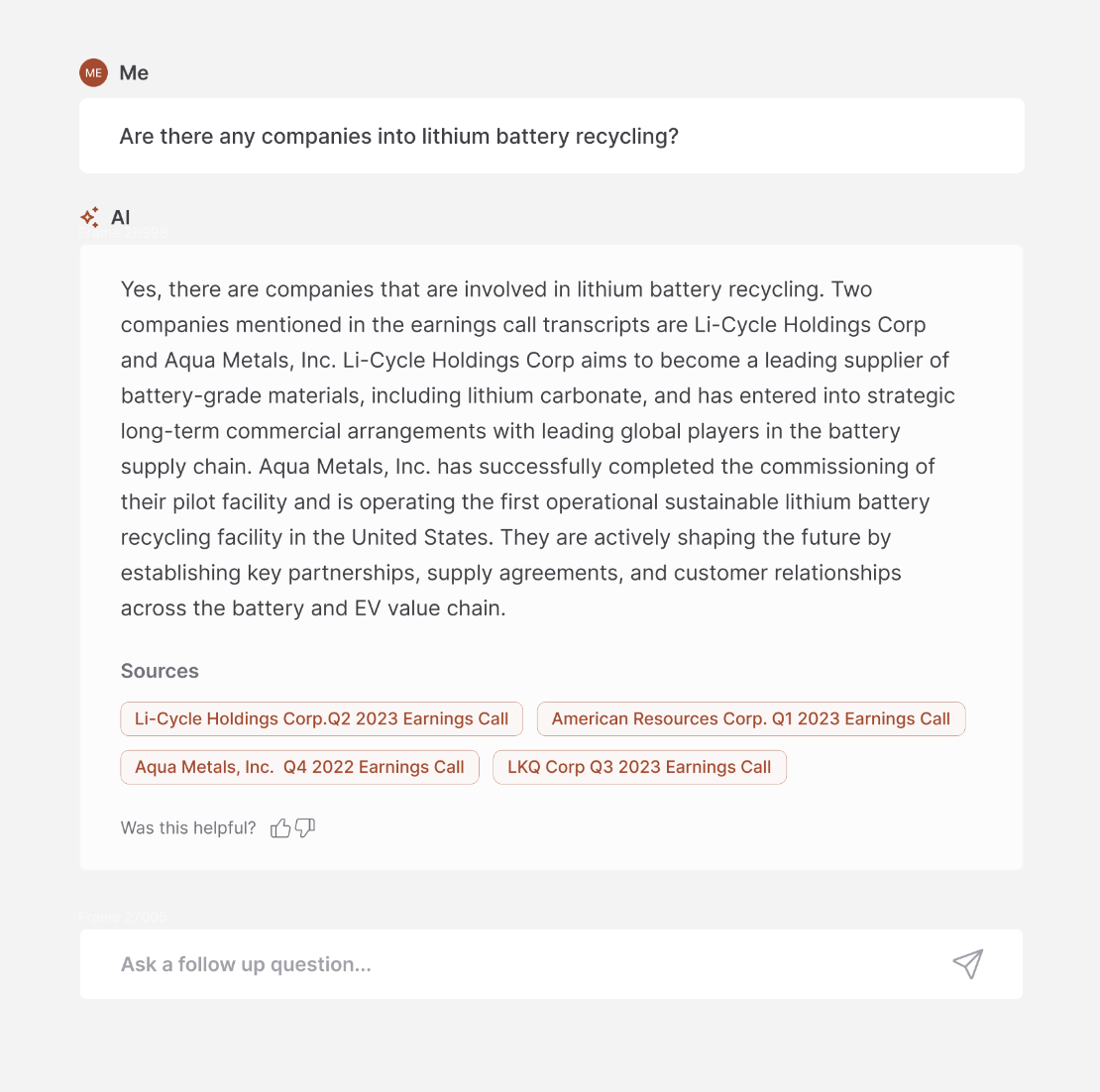Open American Resources Corp. Q1 2023 Earnings Call source
The image size is (1100, 1092).
[x=750, y=719]
